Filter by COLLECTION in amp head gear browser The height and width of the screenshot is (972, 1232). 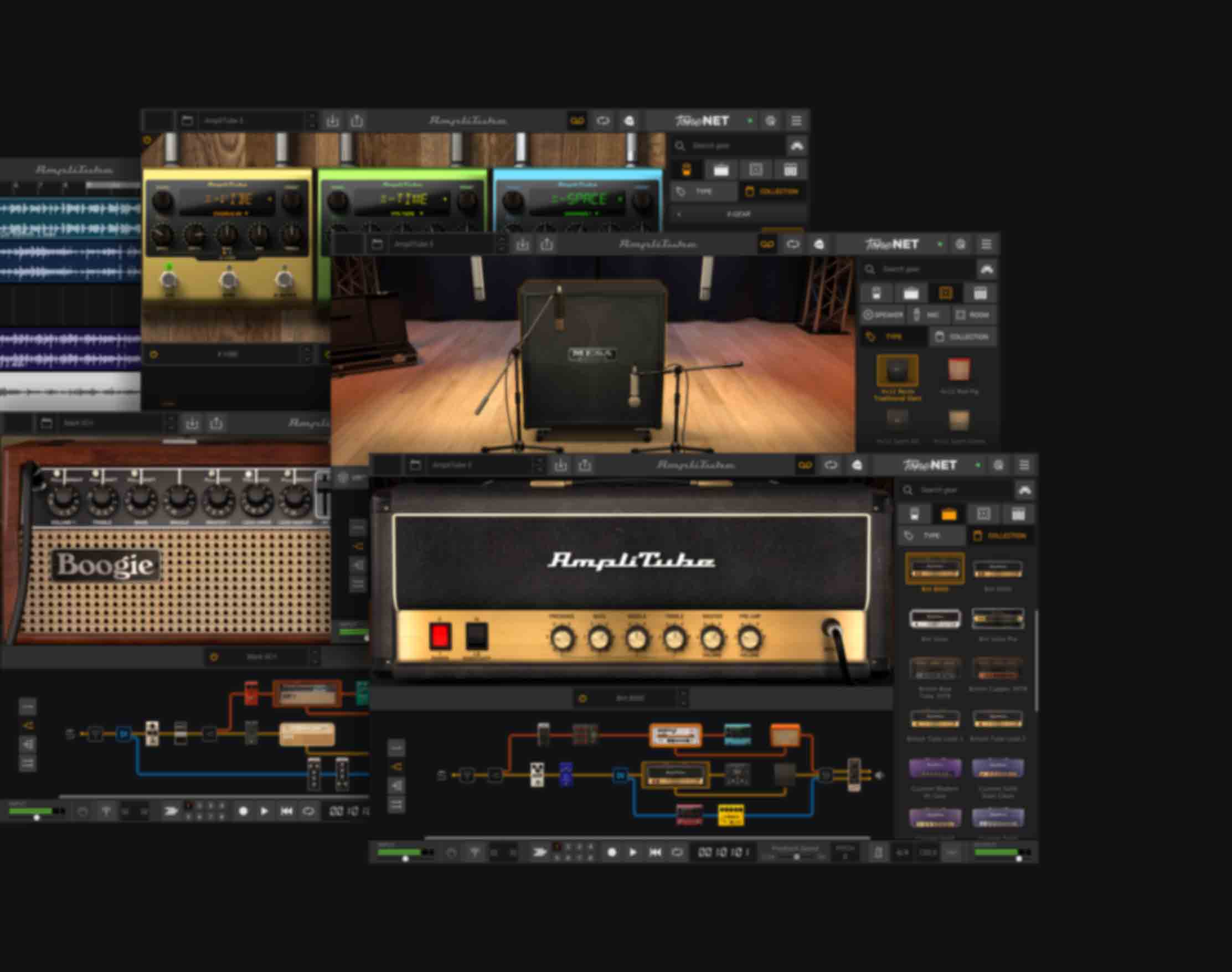click(1001, 535)
